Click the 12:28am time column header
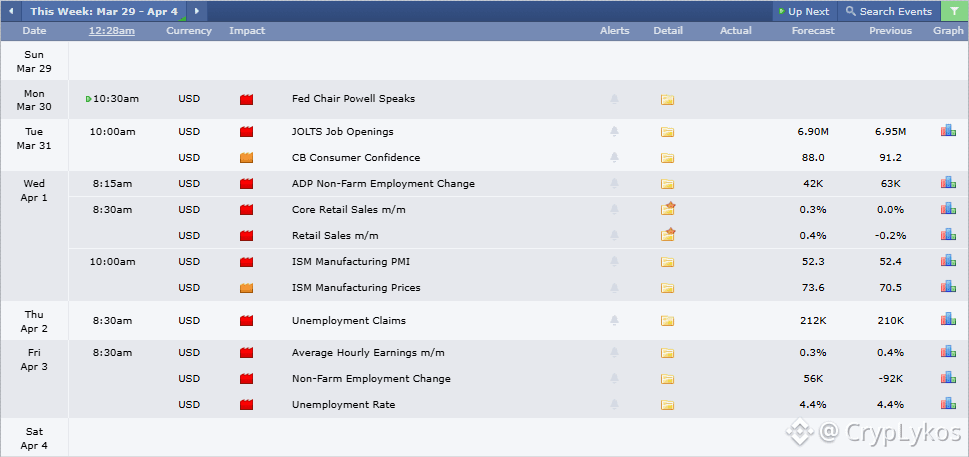Screen dimensions: 969x457 112,31
